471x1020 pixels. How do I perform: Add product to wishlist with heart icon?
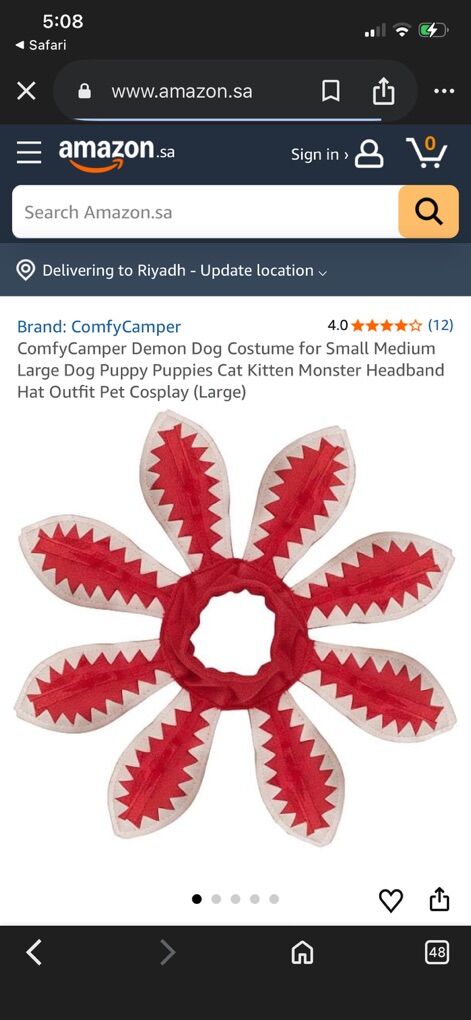pos(391,900)
